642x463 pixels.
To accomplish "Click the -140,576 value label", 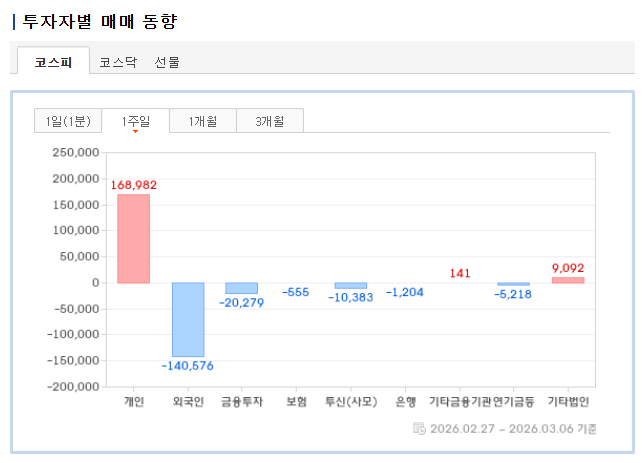I will [x=188, y=366].
